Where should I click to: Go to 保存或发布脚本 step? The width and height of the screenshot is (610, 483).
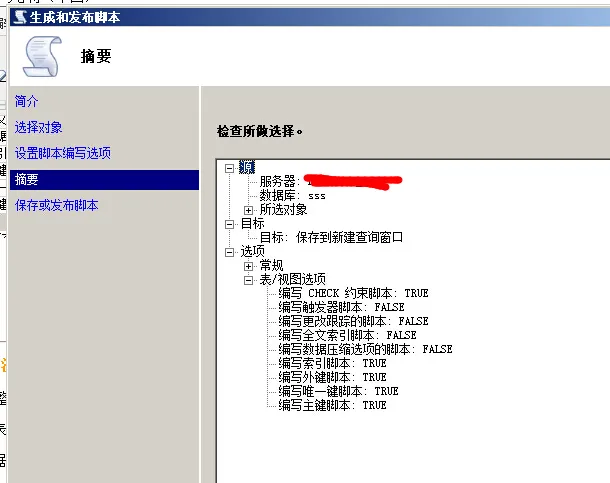point(56,205)
